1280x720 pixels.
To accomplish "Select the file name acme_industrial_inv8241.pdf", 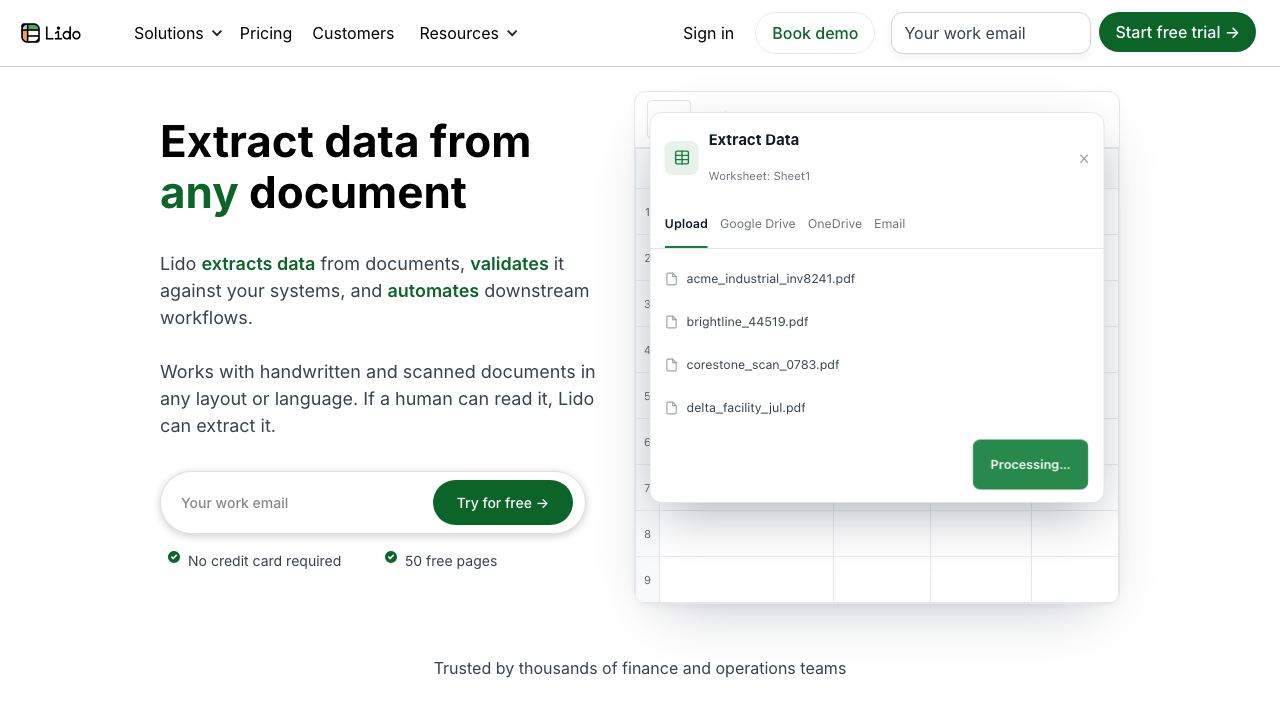I will 771,279.
